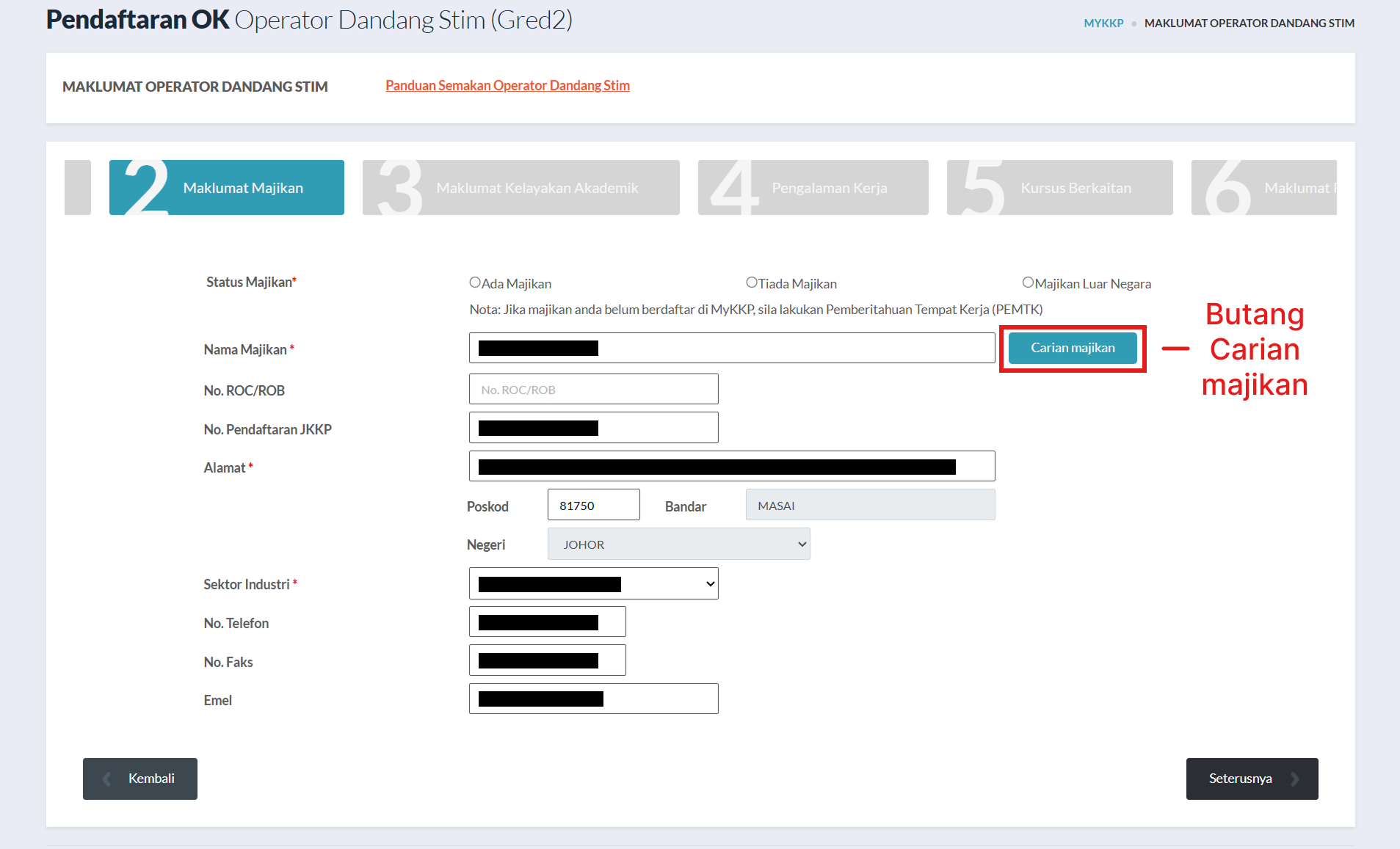Click the left chevron icon in Kembali
Screen dimensions: 1400x849
(107, 779)
